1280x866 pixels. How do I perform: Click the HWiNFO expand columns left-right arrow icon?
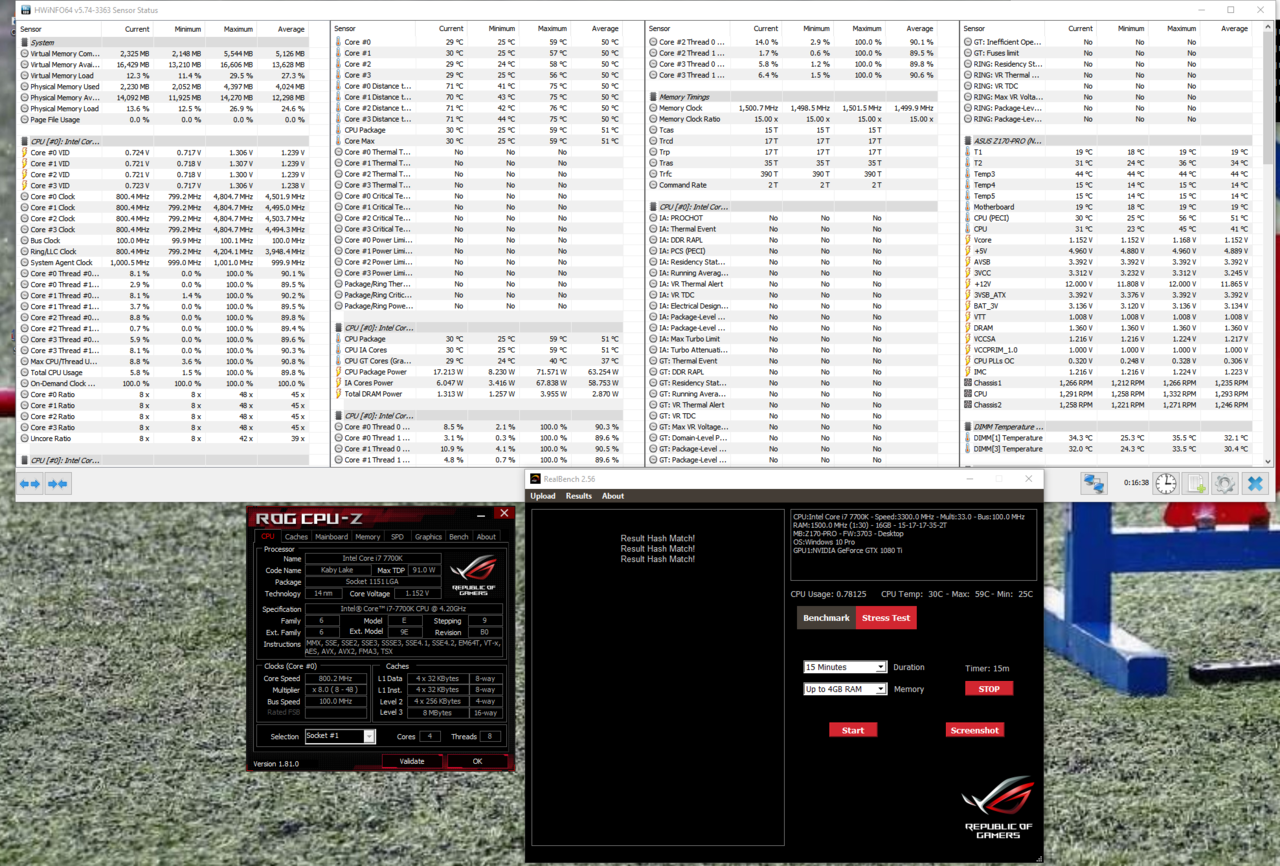[x=30, y=484]
